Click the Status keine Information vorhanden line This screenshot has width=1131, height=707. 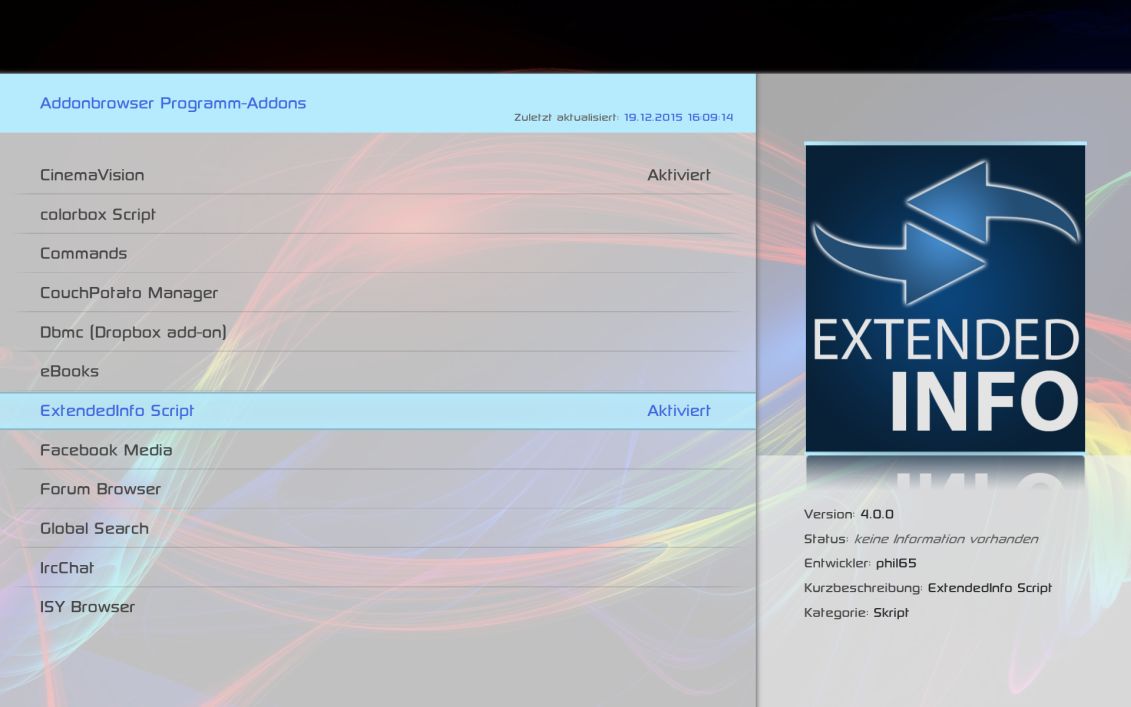coord(921,539)
